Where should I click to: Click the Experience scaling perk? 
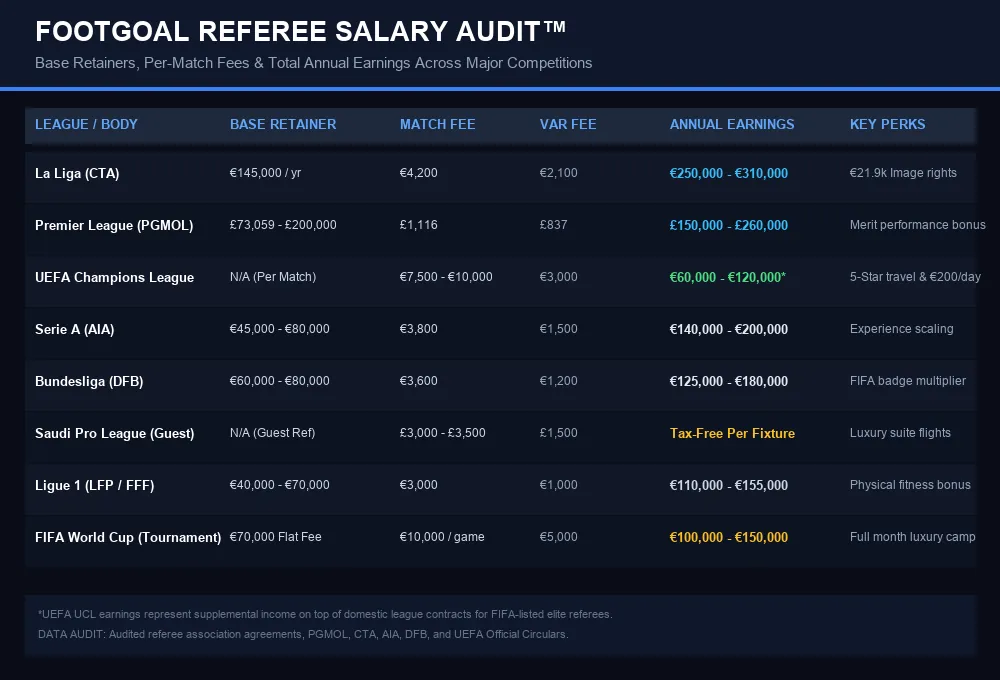pyautogui.click(x=902, y=329)
